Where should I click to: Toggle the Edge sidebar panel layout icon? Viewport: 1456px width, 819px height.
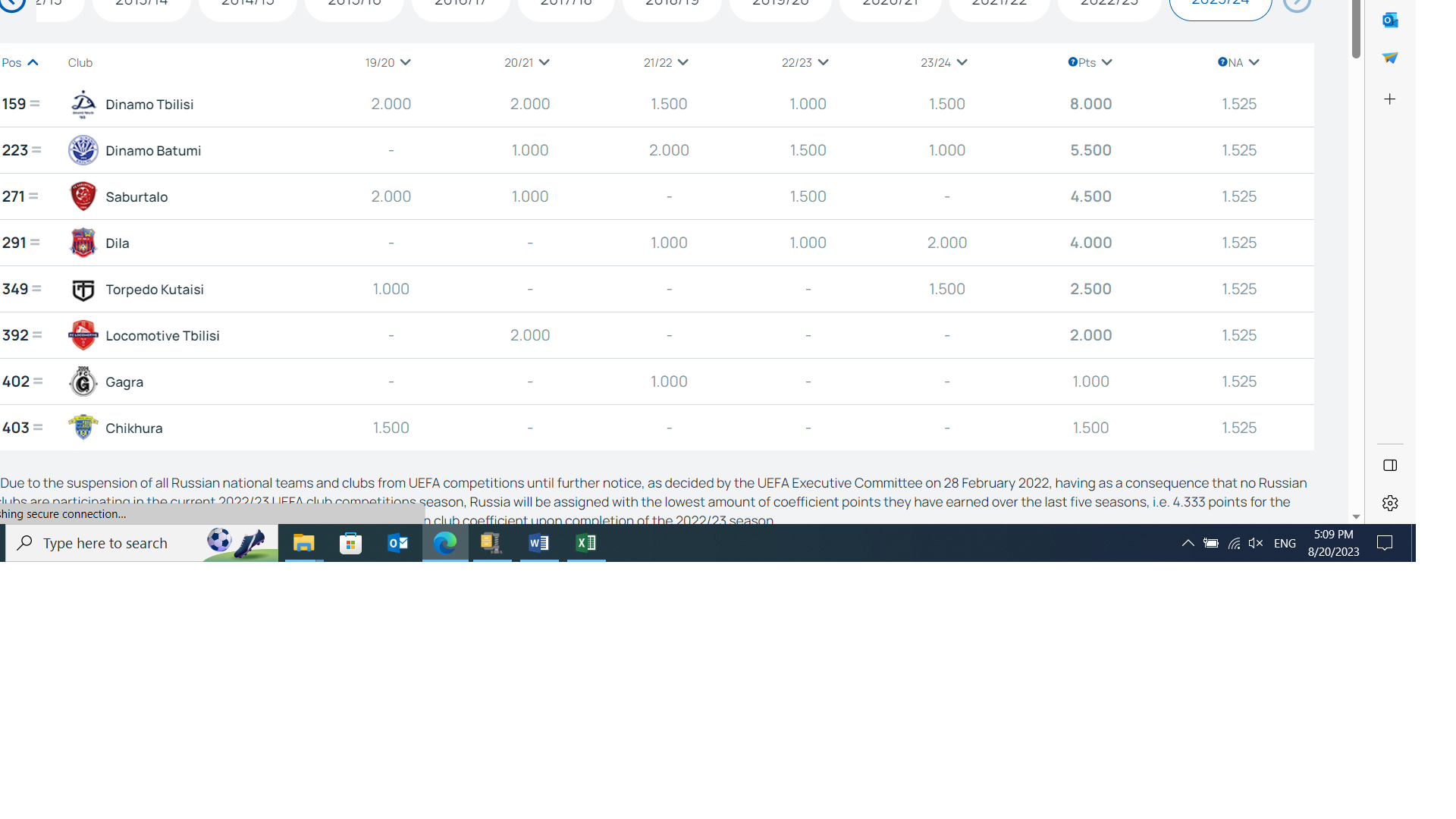click(1389, 465)
